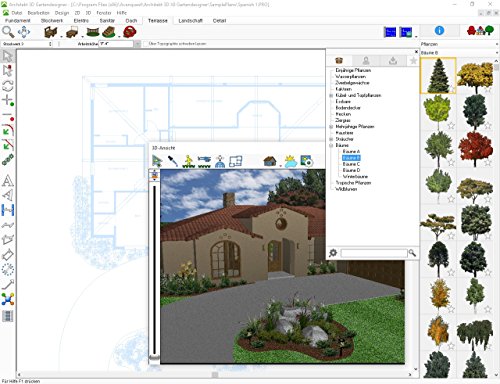
Task: Open the plants library trees icon
Action: click(x=480, y=31)
